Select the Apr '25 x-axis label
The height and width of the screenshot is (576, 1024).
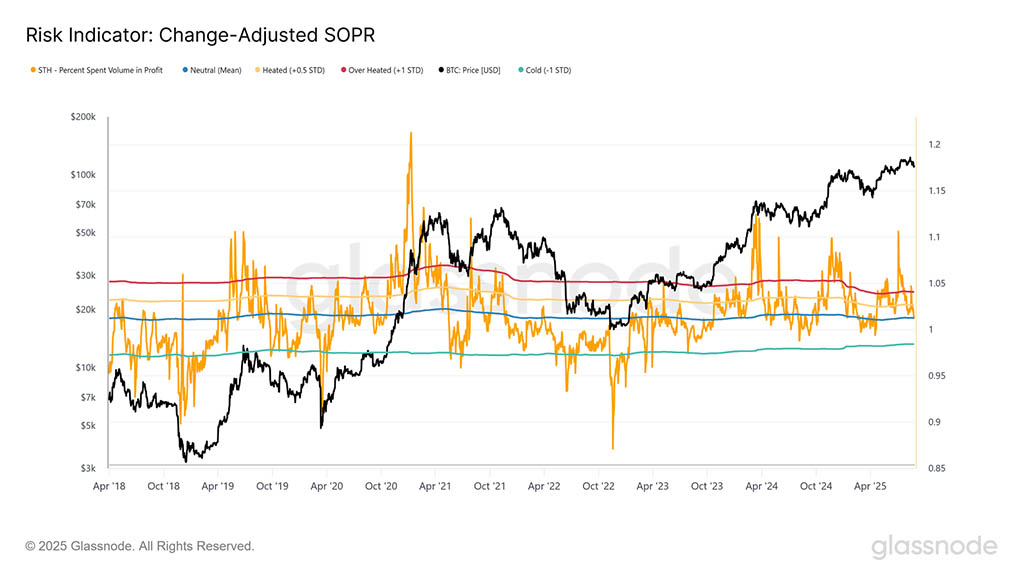pos(870,486)
